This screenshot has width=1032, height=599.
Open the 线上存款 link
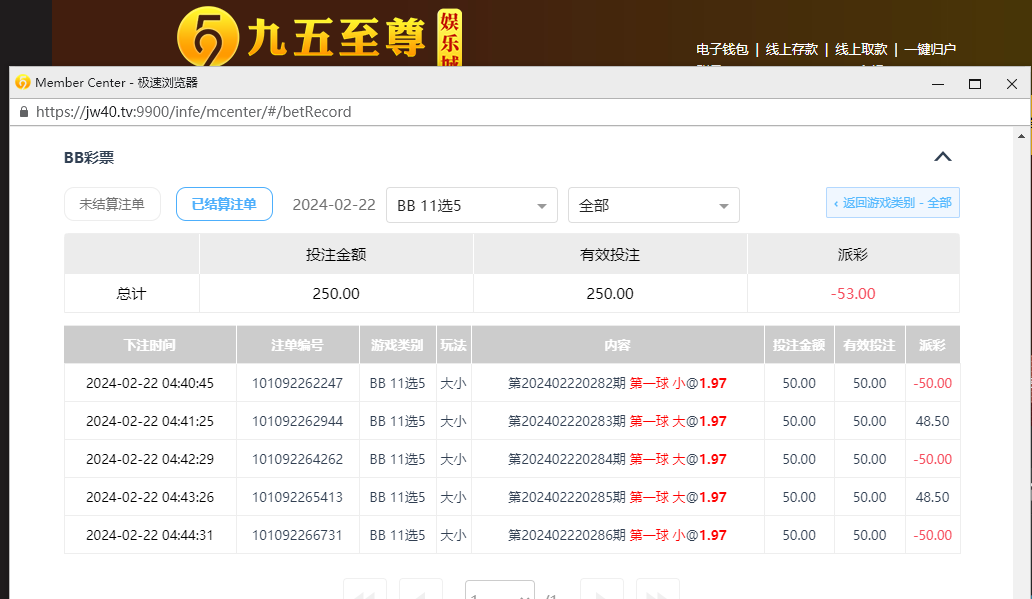coord(792,49)
